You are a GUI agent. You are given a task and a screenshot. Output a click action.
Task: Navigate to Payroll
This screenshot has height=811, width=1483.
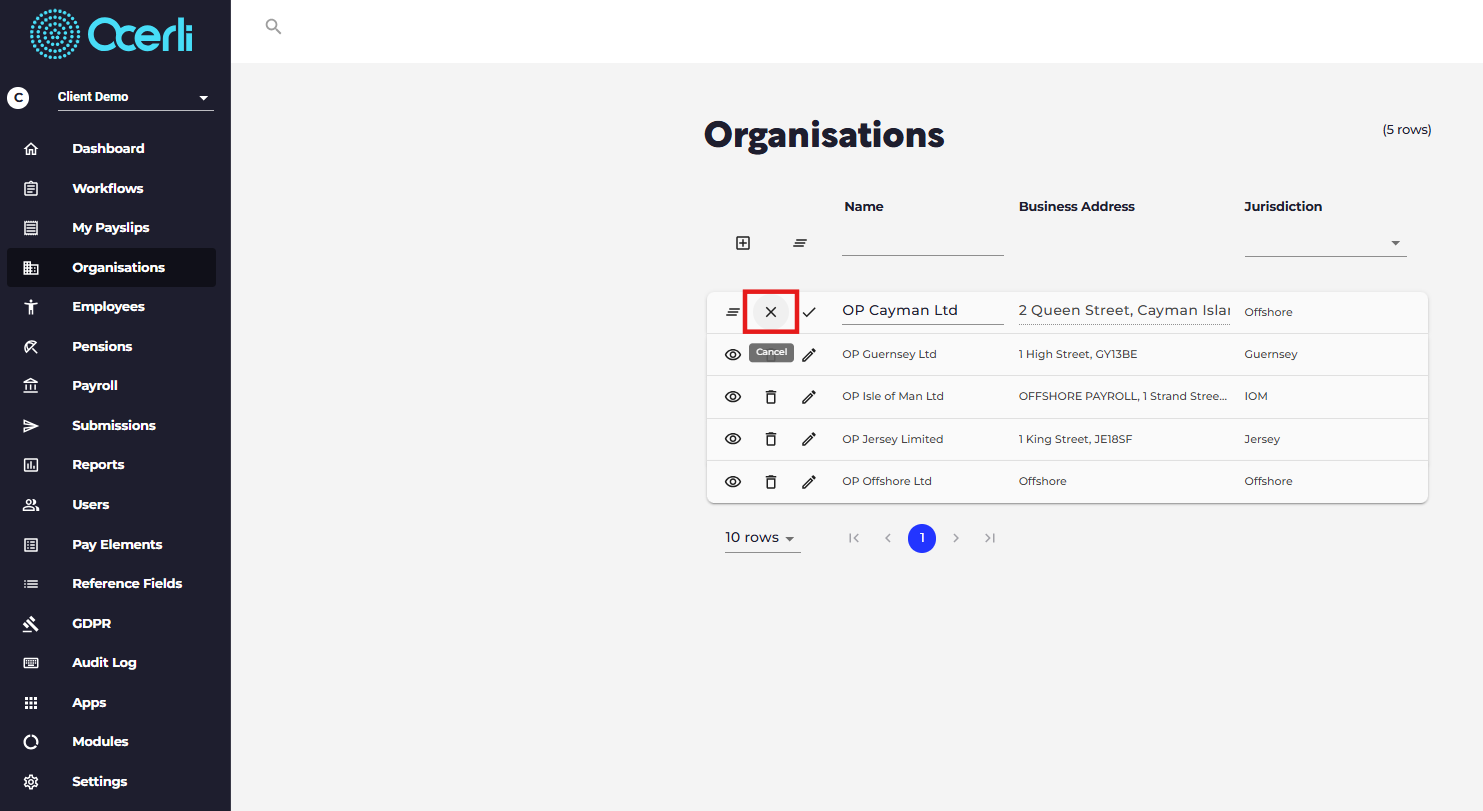tap(111, 386)
